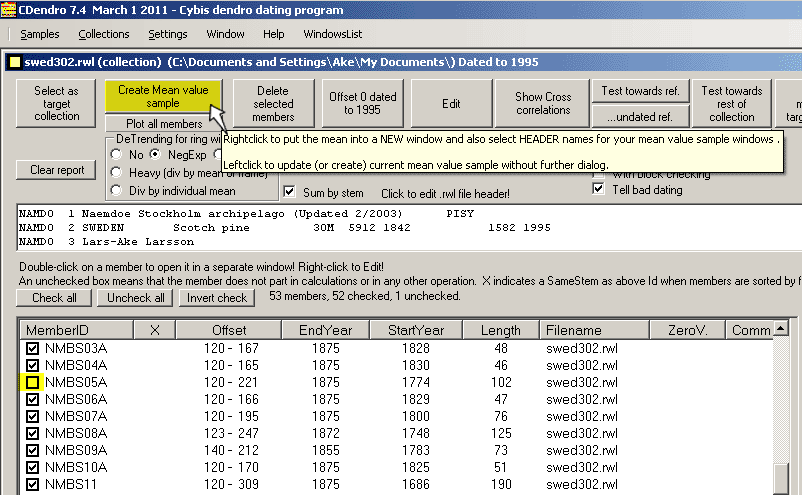Click length value 125
This screenshot has height=495, width=802.
501,434
